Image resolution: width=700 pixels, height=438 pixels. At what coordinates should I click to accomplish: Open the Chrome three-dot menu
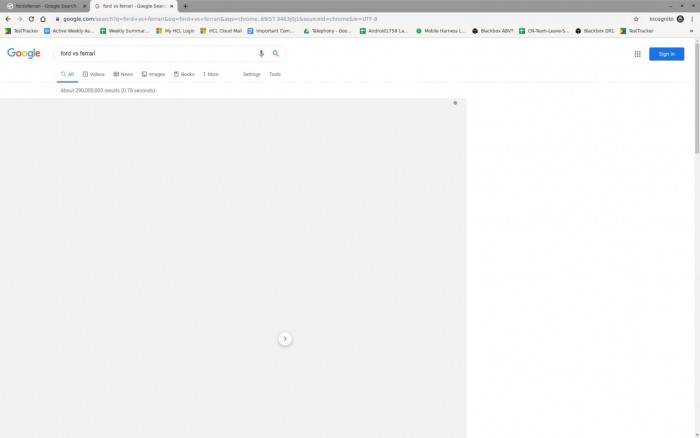692,19
